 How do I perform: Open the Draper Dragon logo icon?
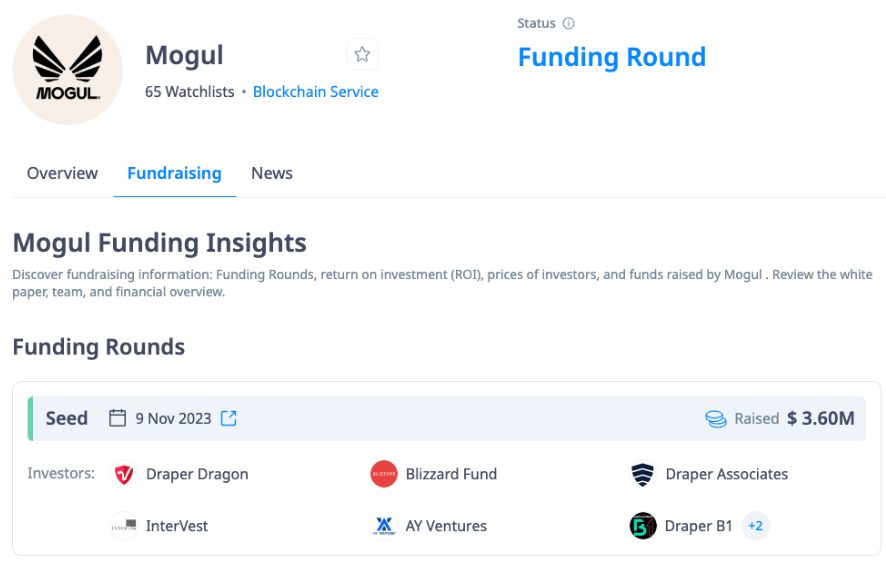click(x=124, y=474)
